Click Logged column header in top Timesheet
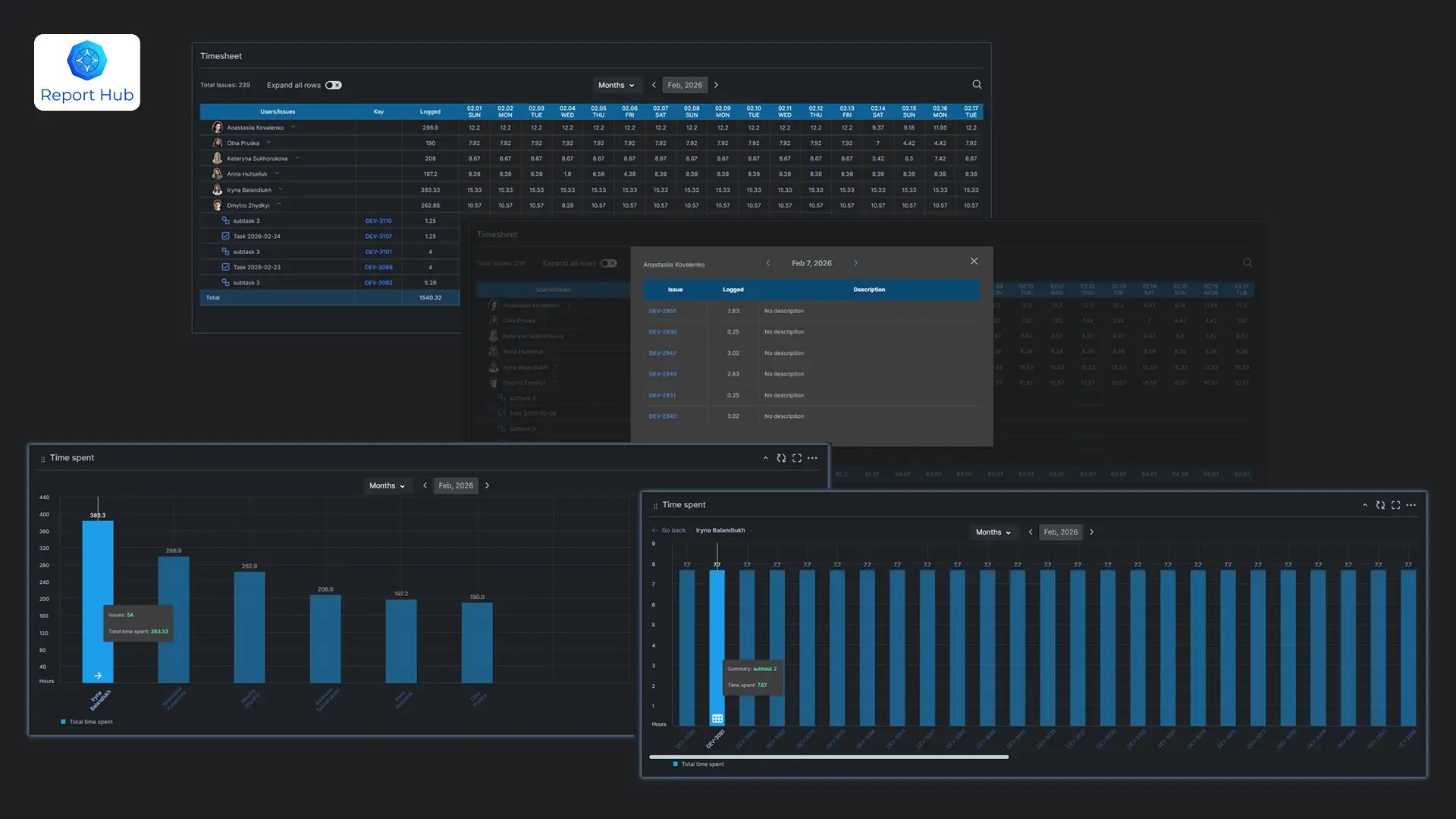Image resolution: width=1456 pixels, height=819 pixels. point(430,111)
